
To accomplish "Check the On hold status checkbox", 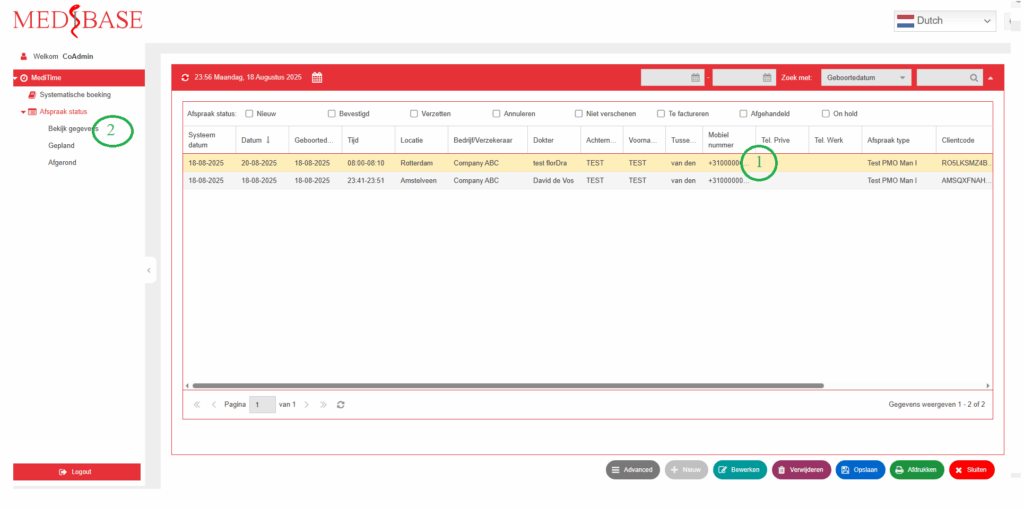I will pos(825,114).
